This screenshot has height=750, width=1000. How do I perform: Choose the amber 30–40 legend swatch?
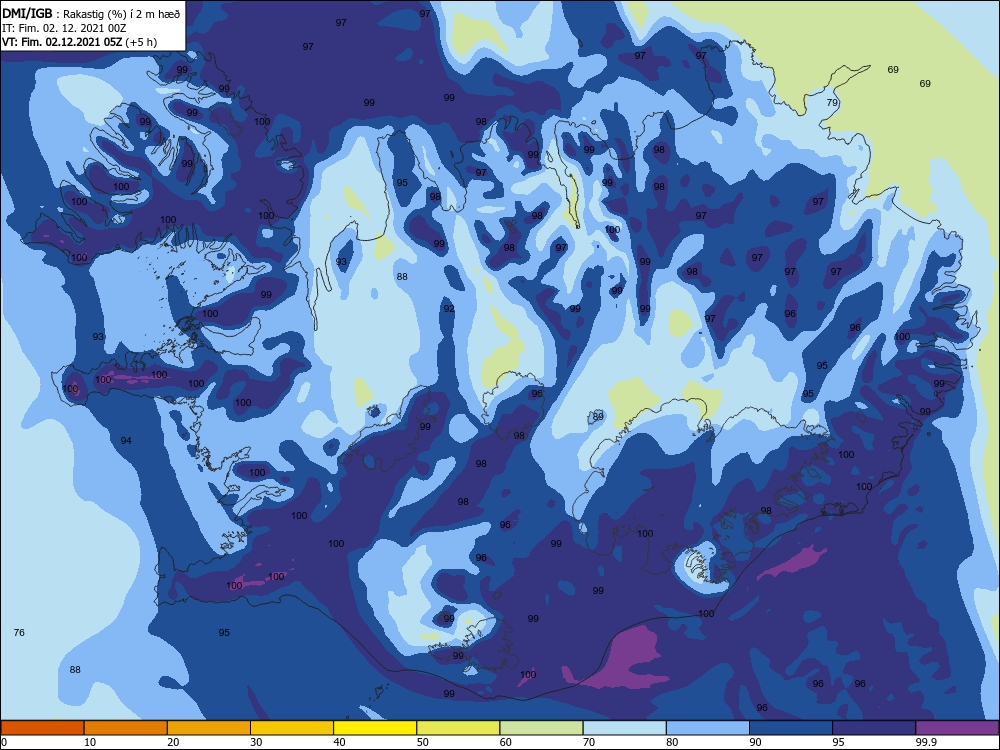point(292,728)
